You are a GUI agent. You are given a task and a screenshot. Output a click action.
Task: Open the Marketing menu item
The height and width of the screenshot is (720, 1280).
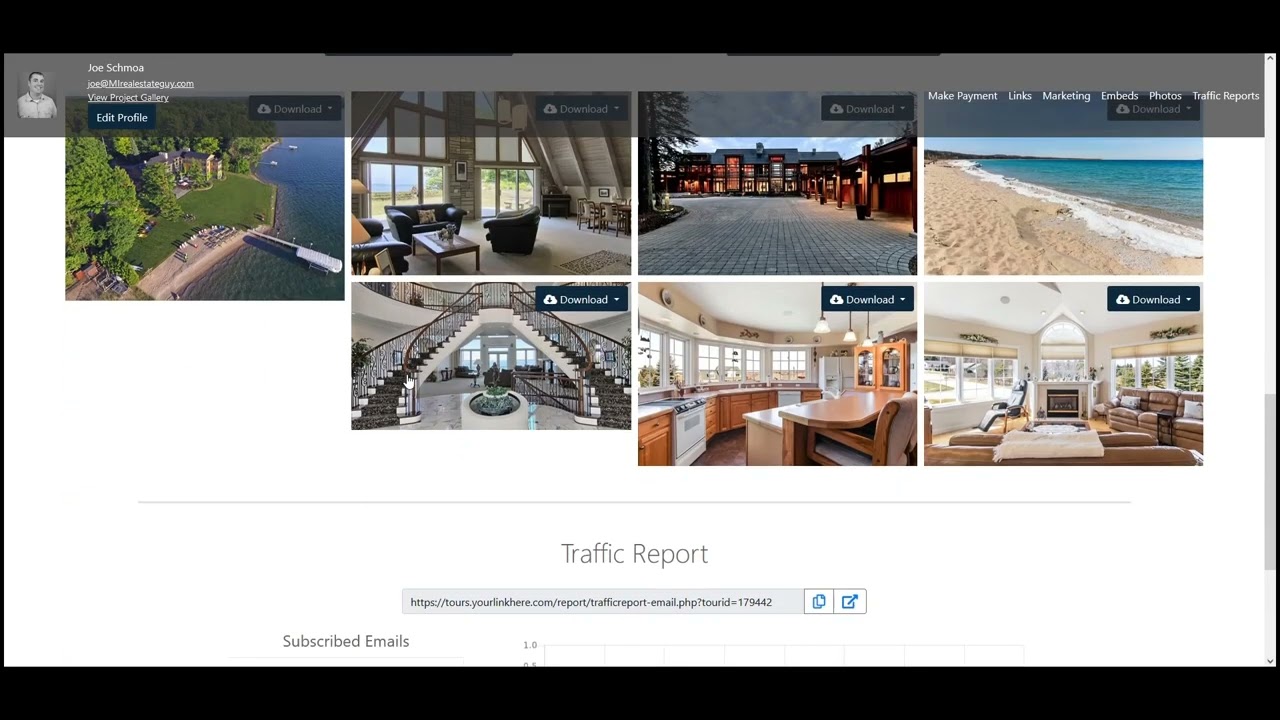point(1066,96)
